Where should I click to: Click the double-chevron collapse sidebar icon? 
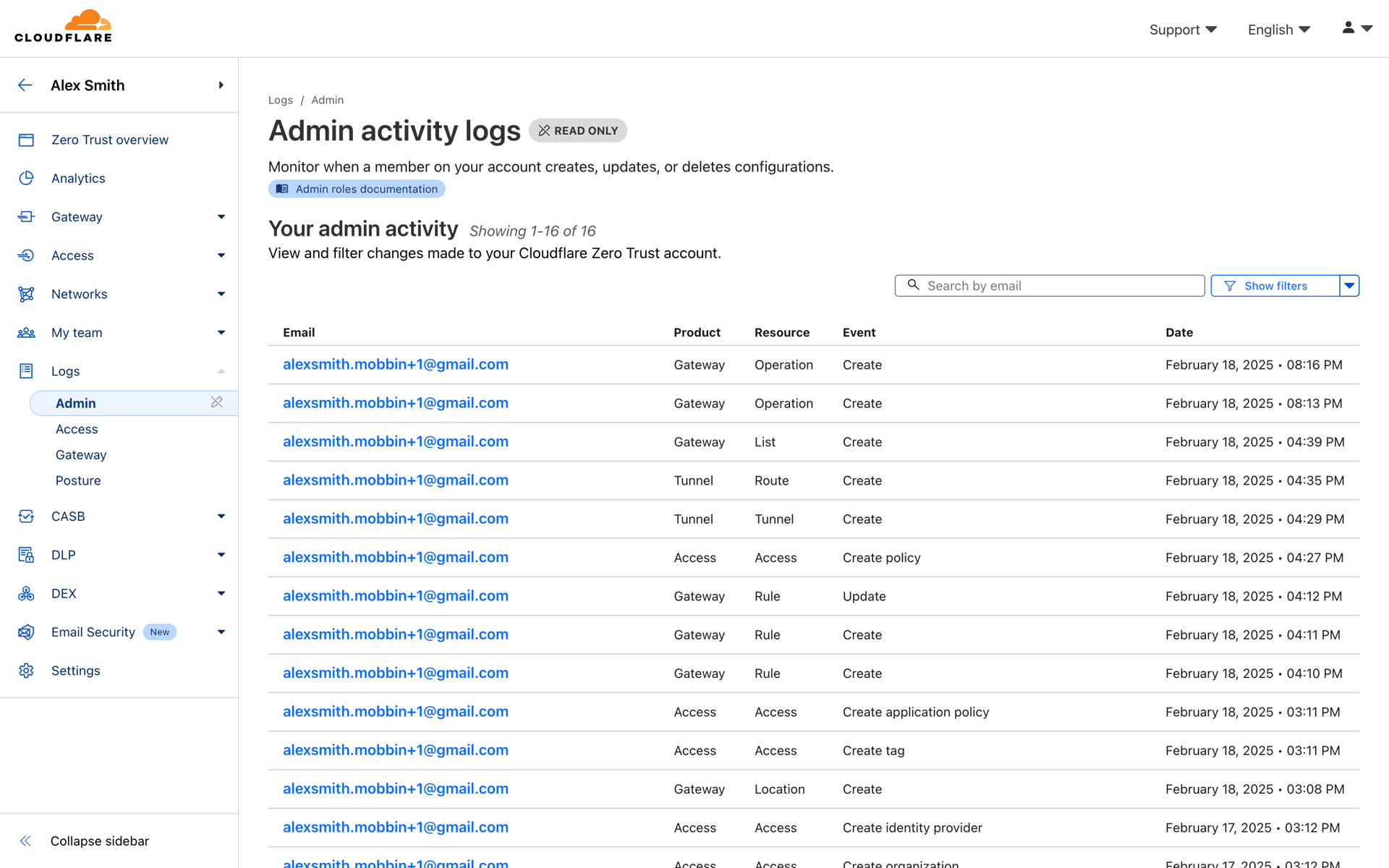click(x=25, y=841)
